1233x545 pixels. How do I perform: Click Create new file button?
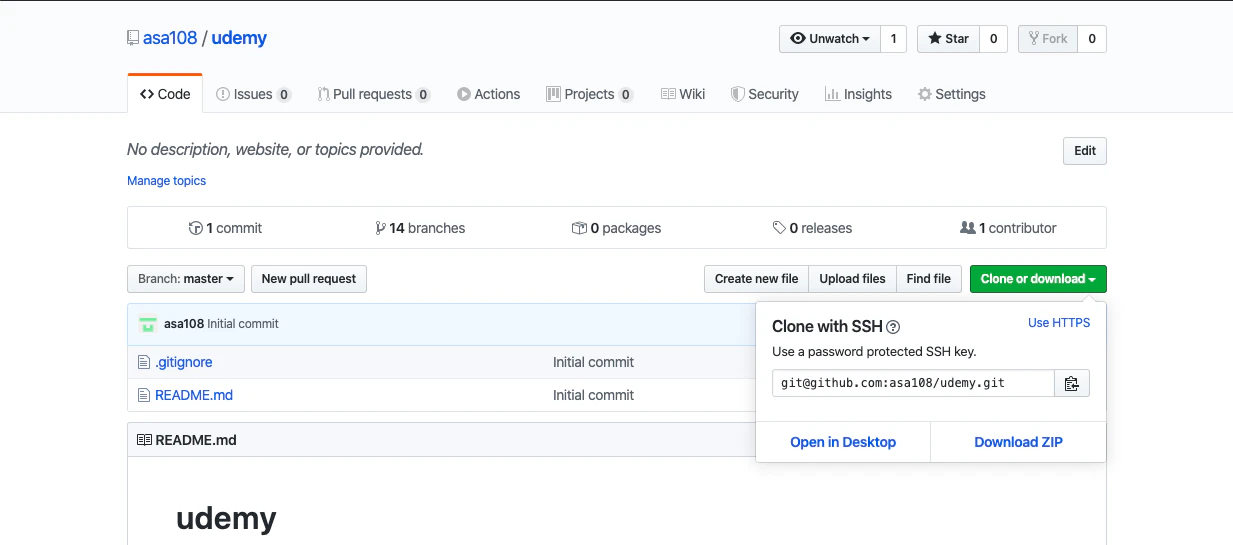756,279
